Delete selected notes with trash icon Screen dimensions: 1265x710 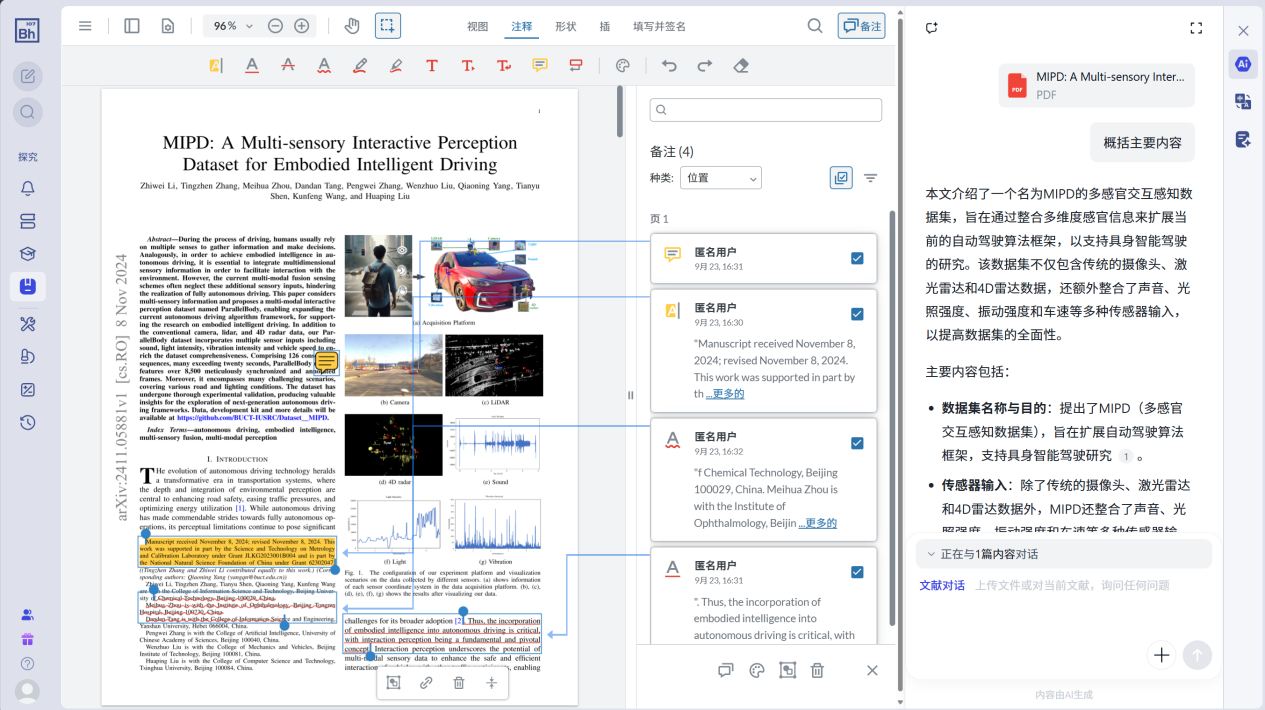pos(817,671)
